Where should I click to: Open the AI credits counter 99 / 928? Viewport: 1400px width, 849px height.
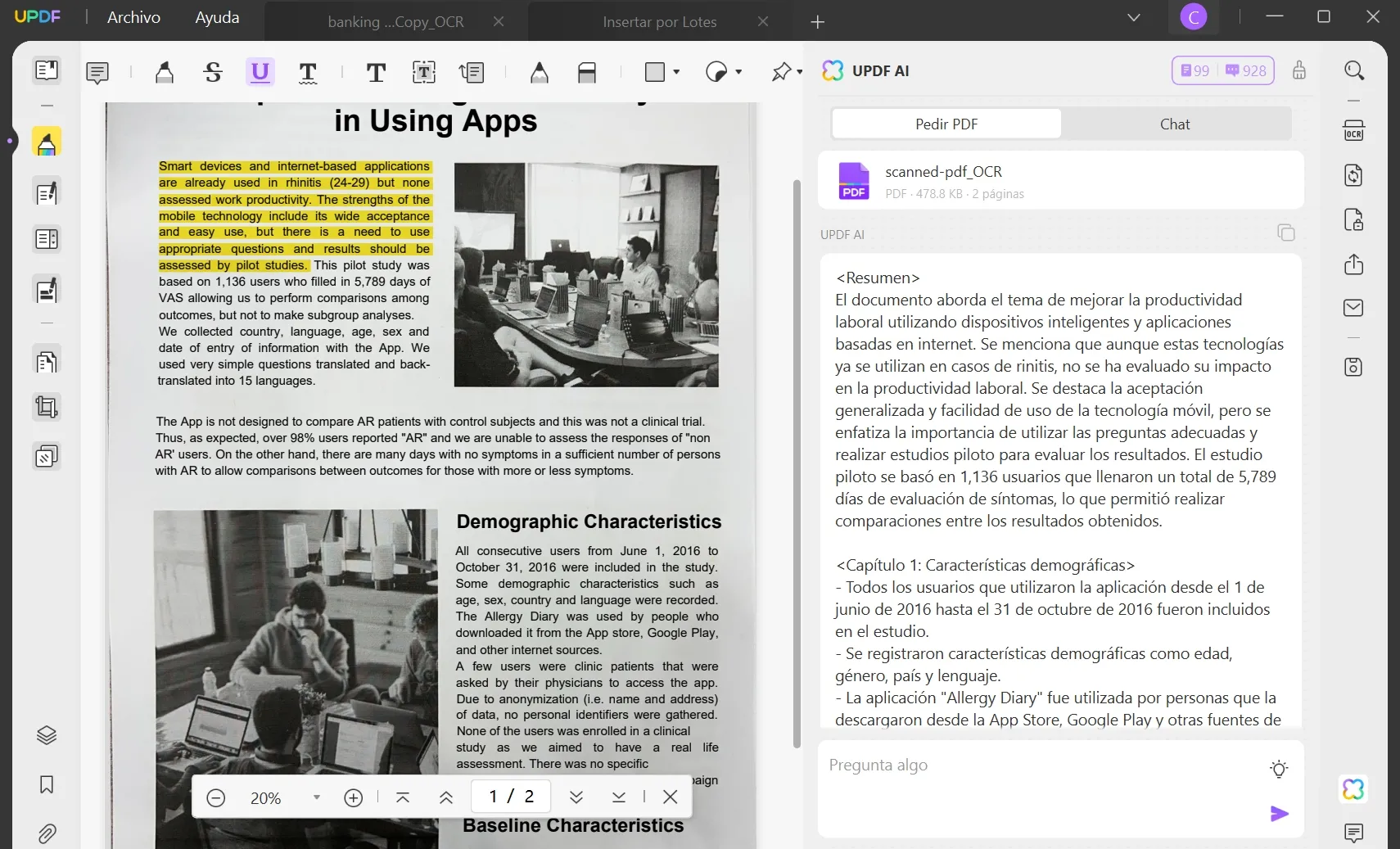(x=1222, y=70)
